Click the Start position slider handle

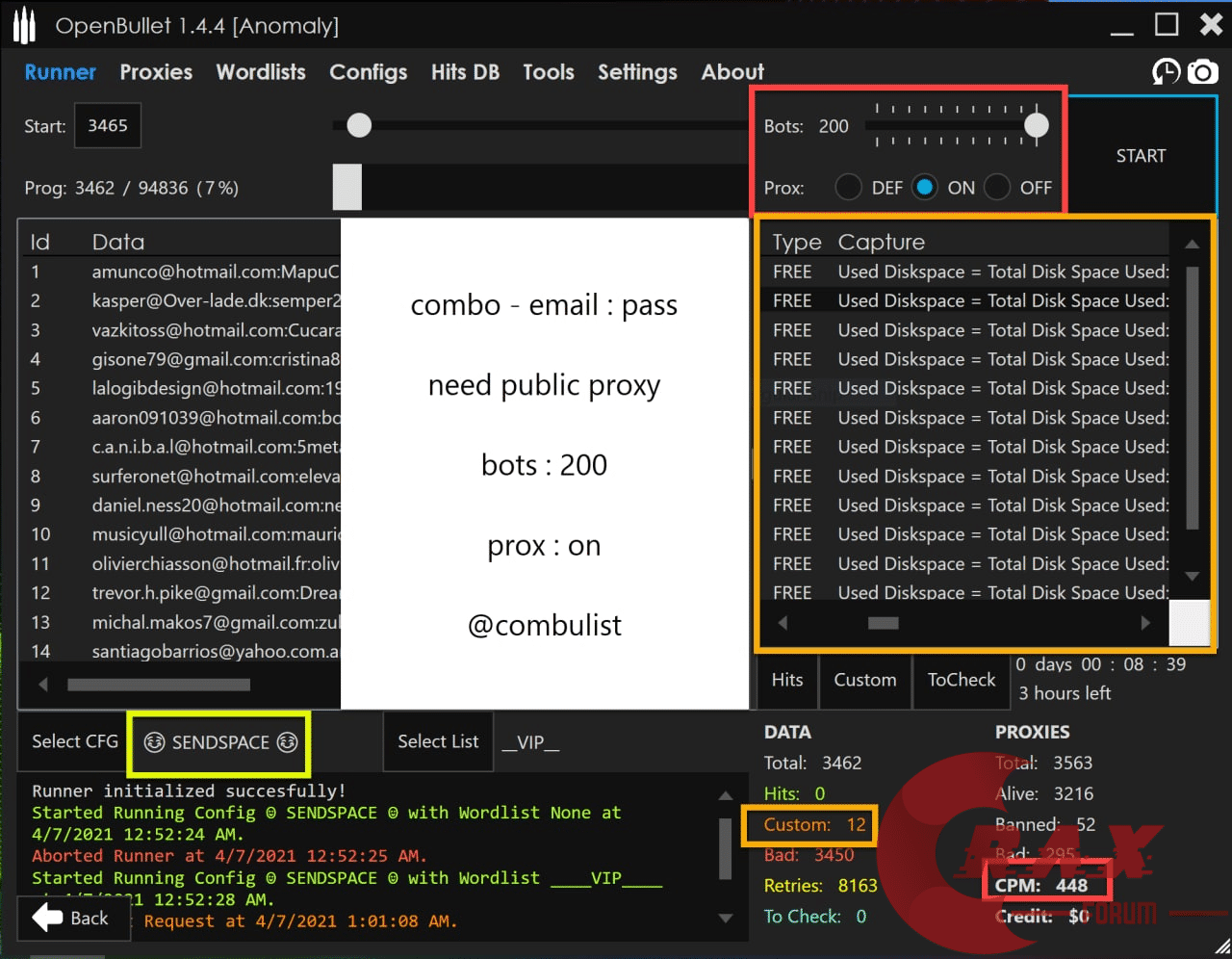tap(359, 125)
